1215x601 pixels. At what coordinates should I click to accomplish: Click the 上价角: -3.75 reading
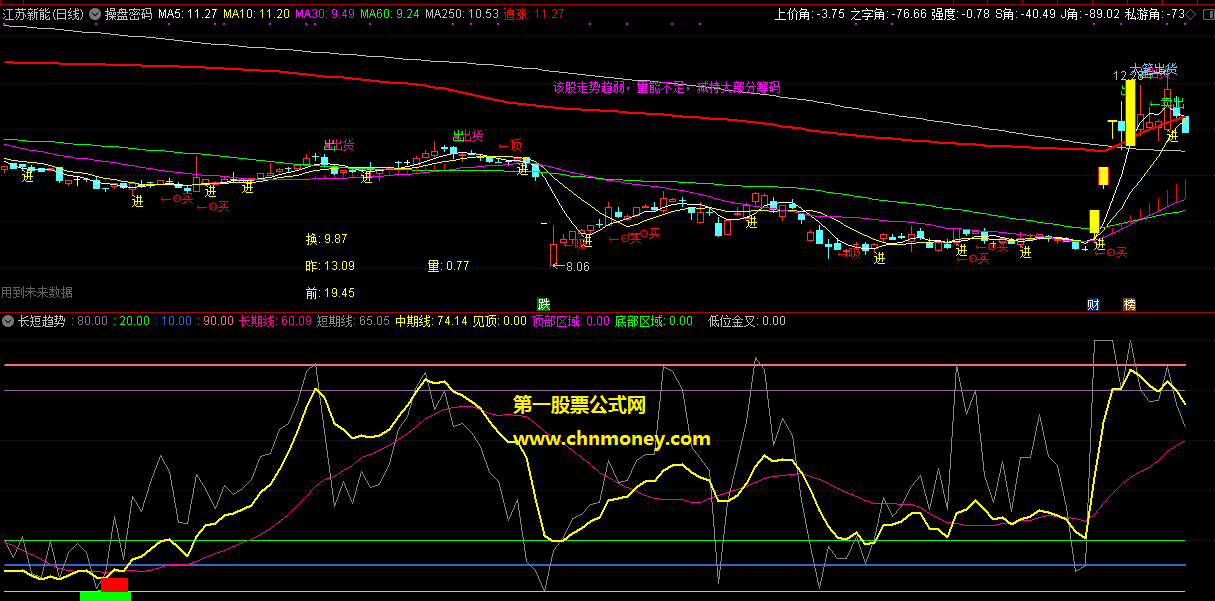(810, 14)
